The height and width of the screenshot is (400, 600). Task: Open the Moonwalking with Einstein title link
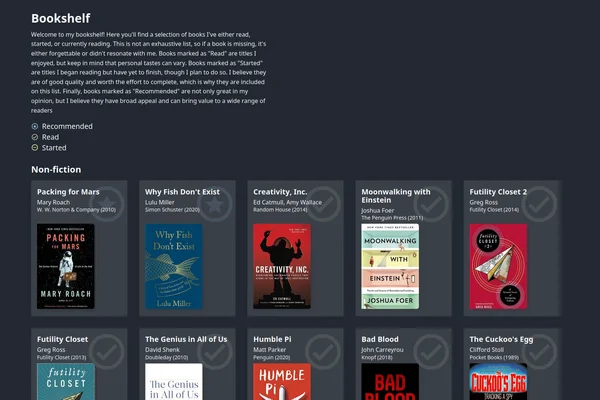pyautogui.click(x=396, y=196)
